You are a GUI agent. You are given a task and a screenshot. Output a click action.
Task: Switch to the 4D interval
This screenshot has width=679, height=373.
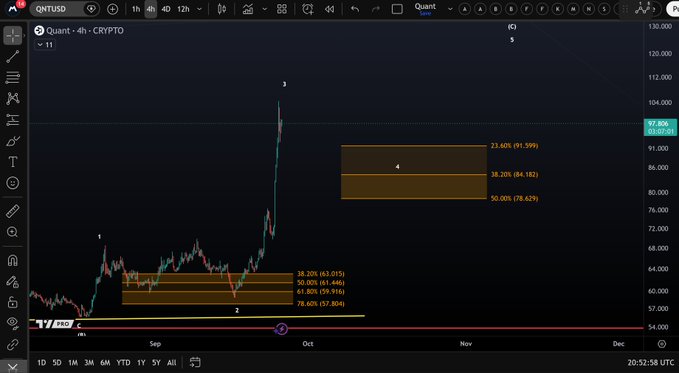[166, 9]
